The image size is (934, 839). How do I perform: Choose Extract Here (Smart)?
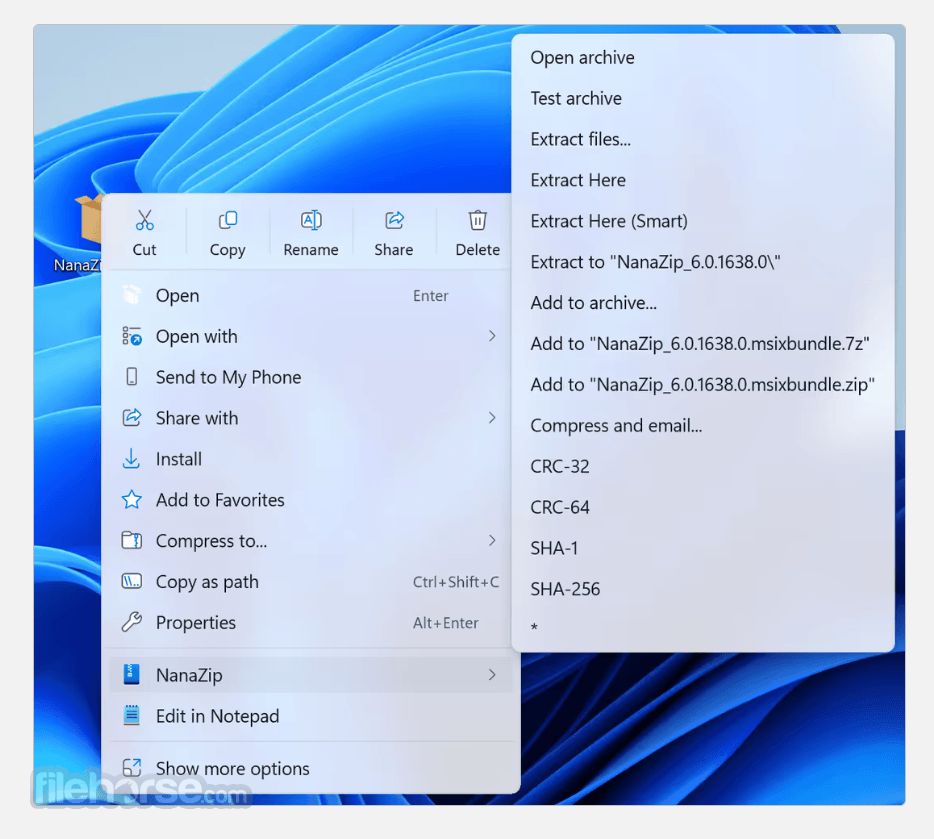[x=703, y=221]
